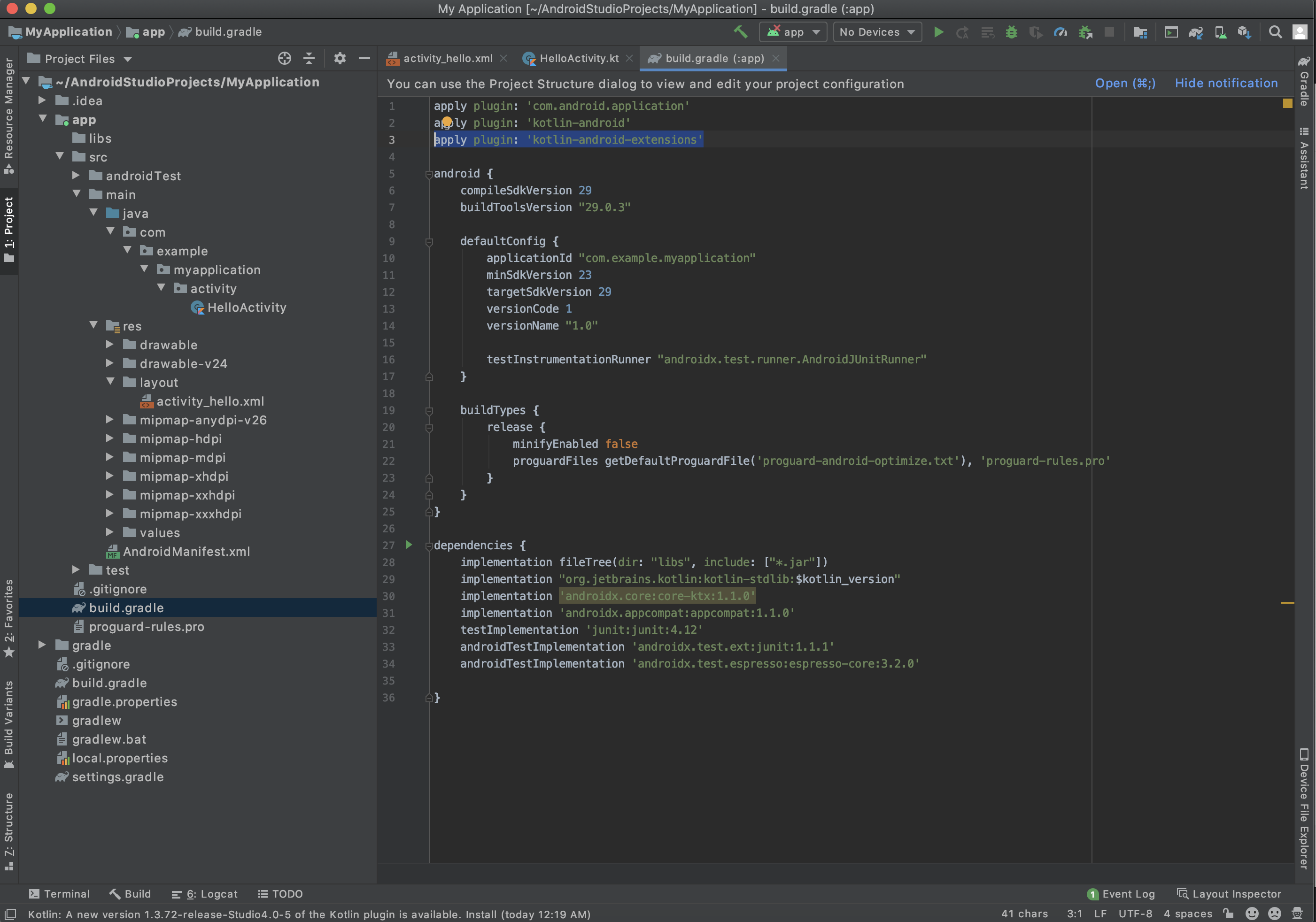Click the Debug app bug icon

[x=1012, y=32]
